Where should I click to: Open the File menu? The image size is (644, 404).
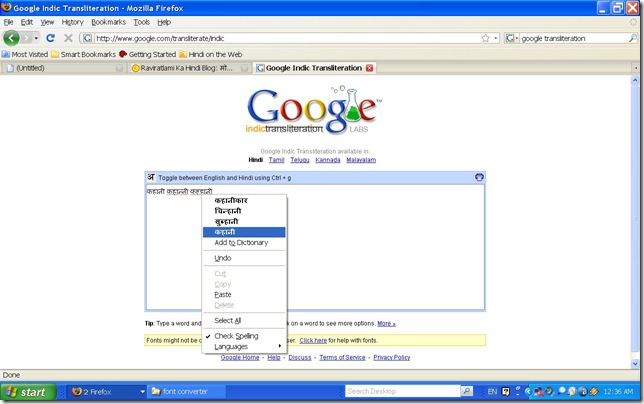pyautogui.click(x=8, y=22)
